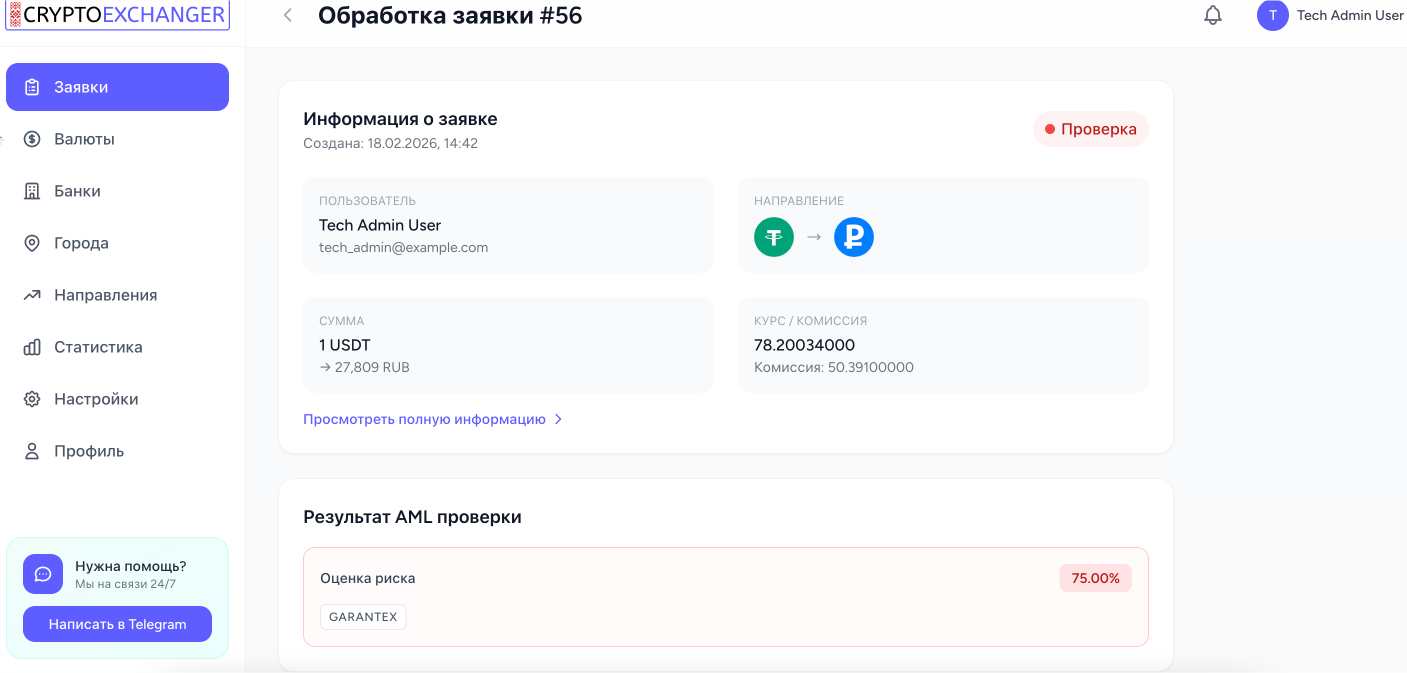The width and height of the screenshot is (1407, 673).
Task: Expand the chevron beside Просмотреть полную информацию
Action: coord(558,419)
